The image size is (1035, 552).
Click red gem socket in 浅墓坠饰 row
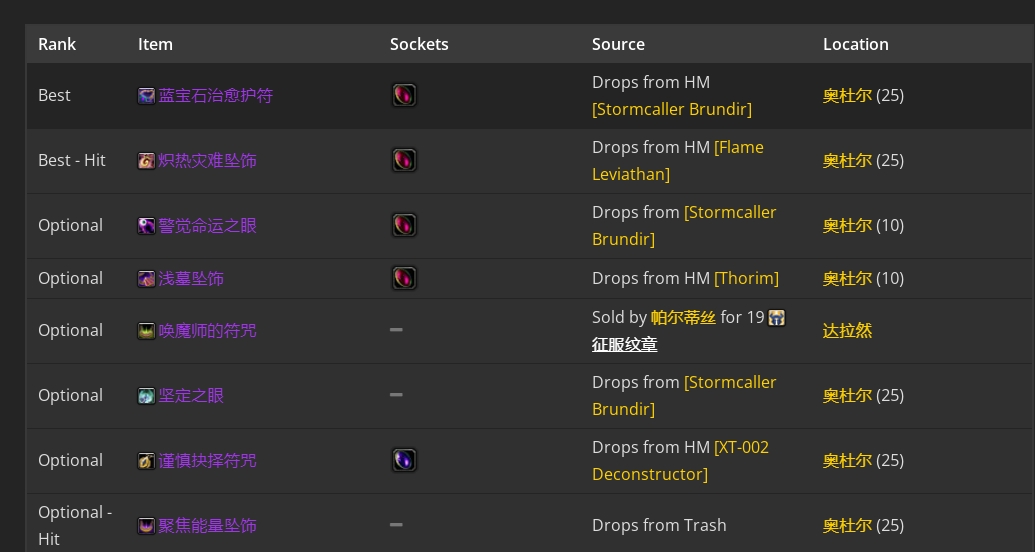point(404,278)
